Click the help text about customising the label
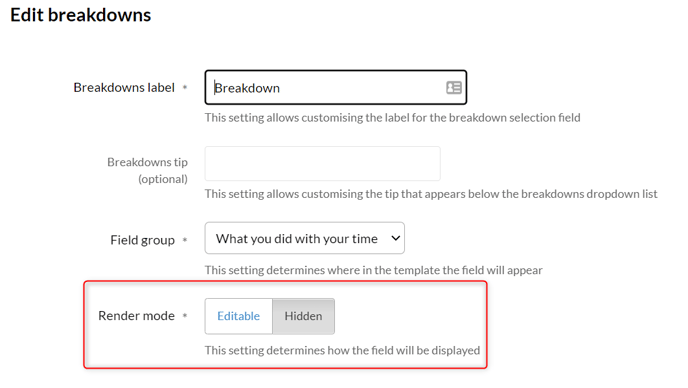The width and height of the screenshot is (688, 388). click(x=393, y=118)
